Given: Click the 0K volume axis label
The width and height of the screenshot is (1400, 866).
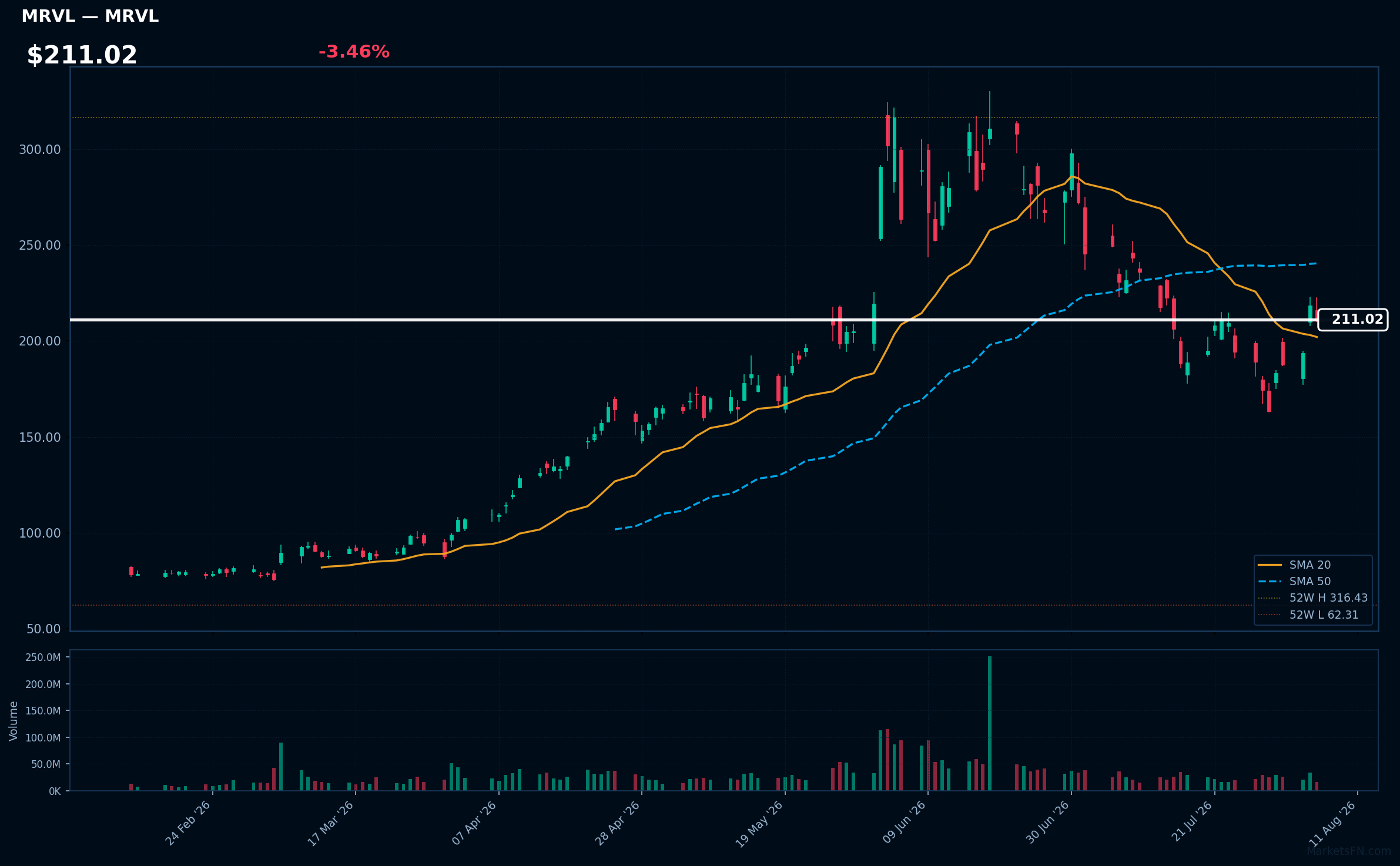Looking at the screenshot, I should [55, 791].
